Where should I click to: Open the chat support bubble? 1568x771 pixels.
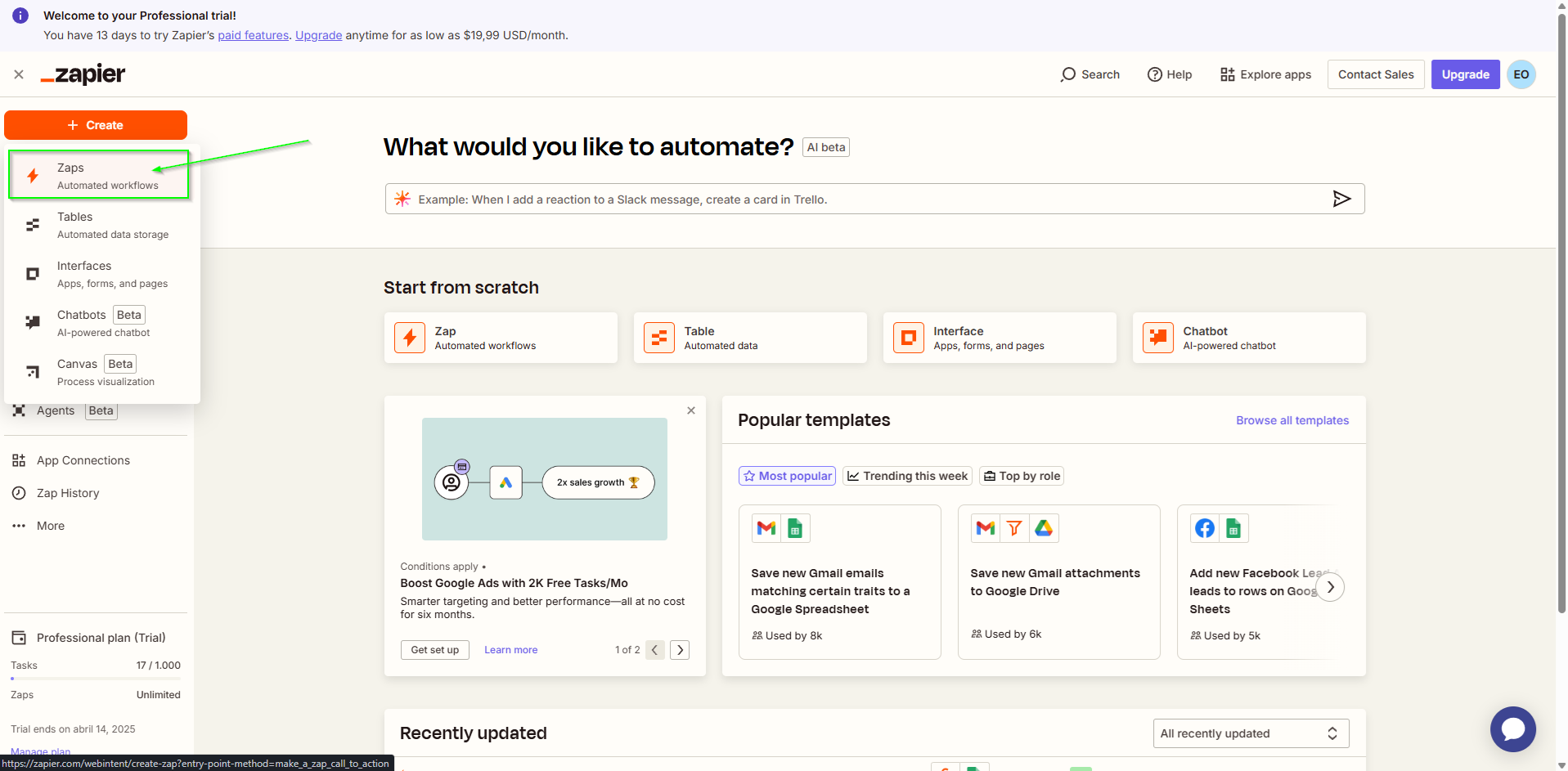[x=1513, y=729]
